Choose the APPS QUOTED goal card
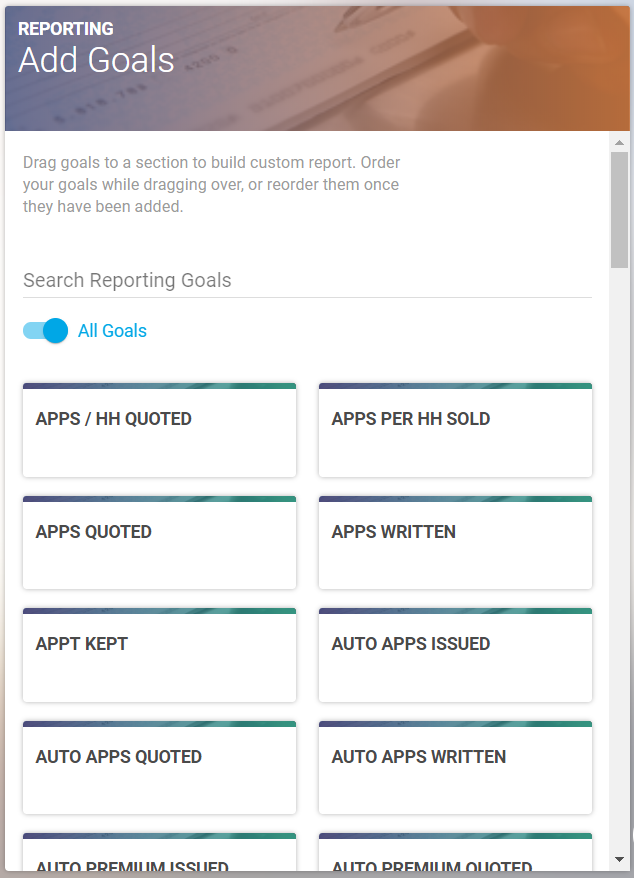 point(160,543)
